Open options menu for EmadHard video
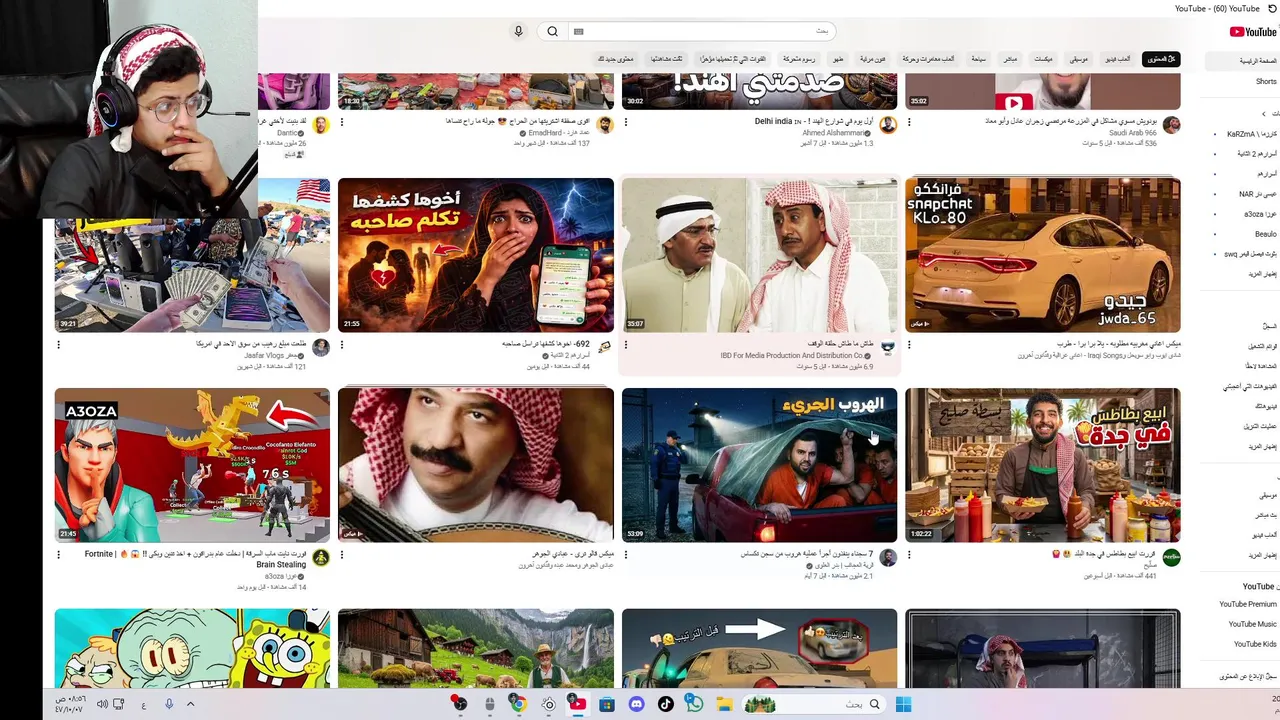Screen dimensions: 1280x720 coord(342,122)
